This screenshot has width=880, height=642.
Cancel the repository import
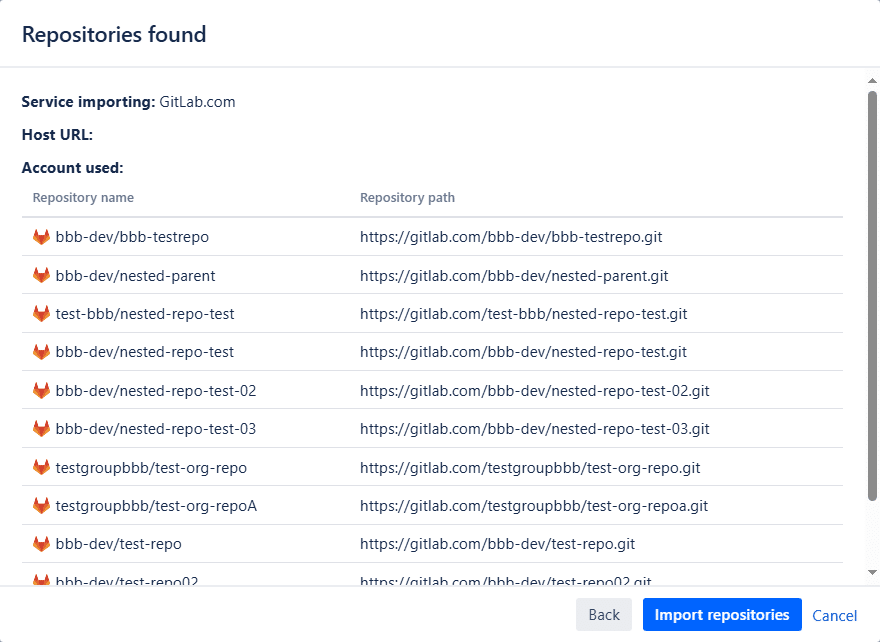(834, 616)
